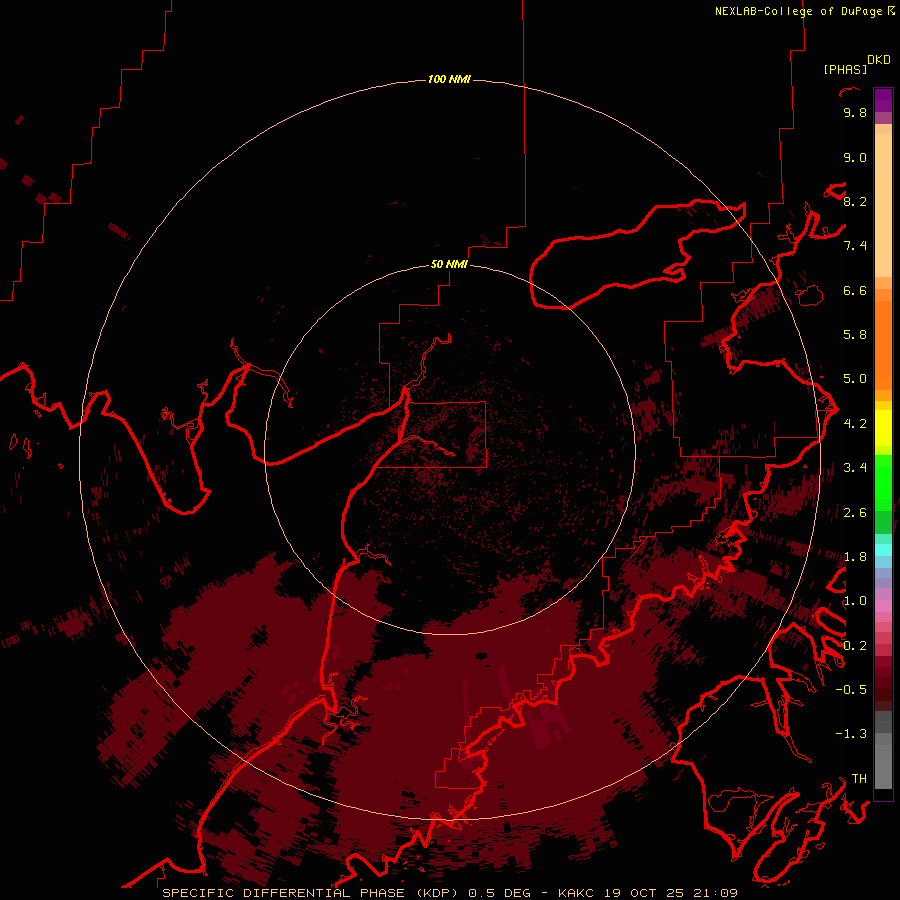Pick the pink segment of the color bar
The image size is (900, 900).
(x=883, y=606)
